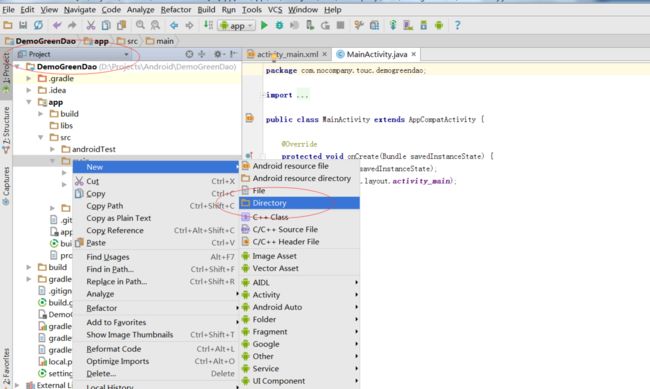Image resolution: width=650 pixels, height=389 pixels.
Task: Choose Android resource file in submenu
Action: pos(300,166)
